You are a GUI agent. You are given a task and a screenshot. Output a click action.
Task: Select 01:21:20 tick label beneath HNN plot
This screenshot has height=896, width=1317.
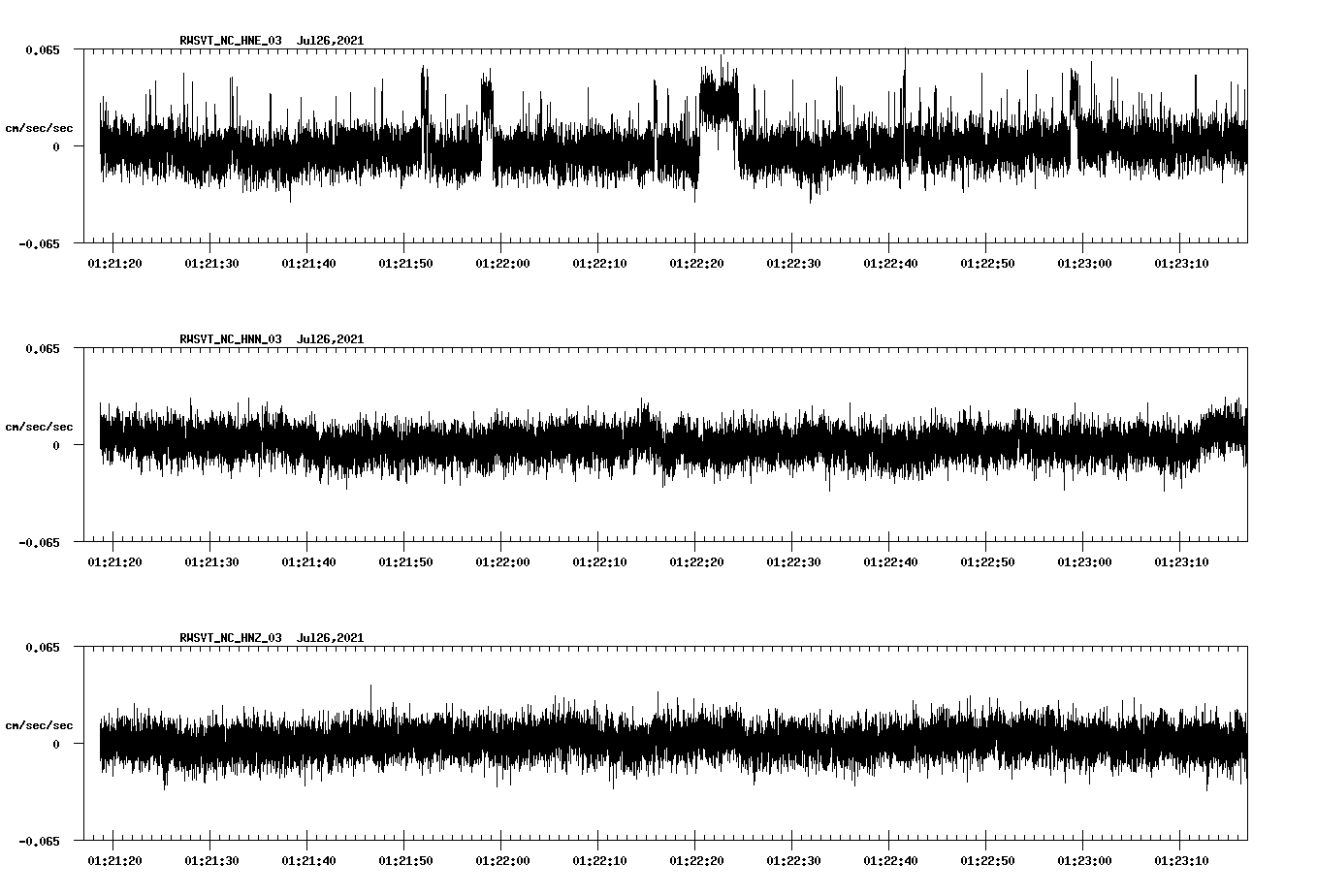114,562
